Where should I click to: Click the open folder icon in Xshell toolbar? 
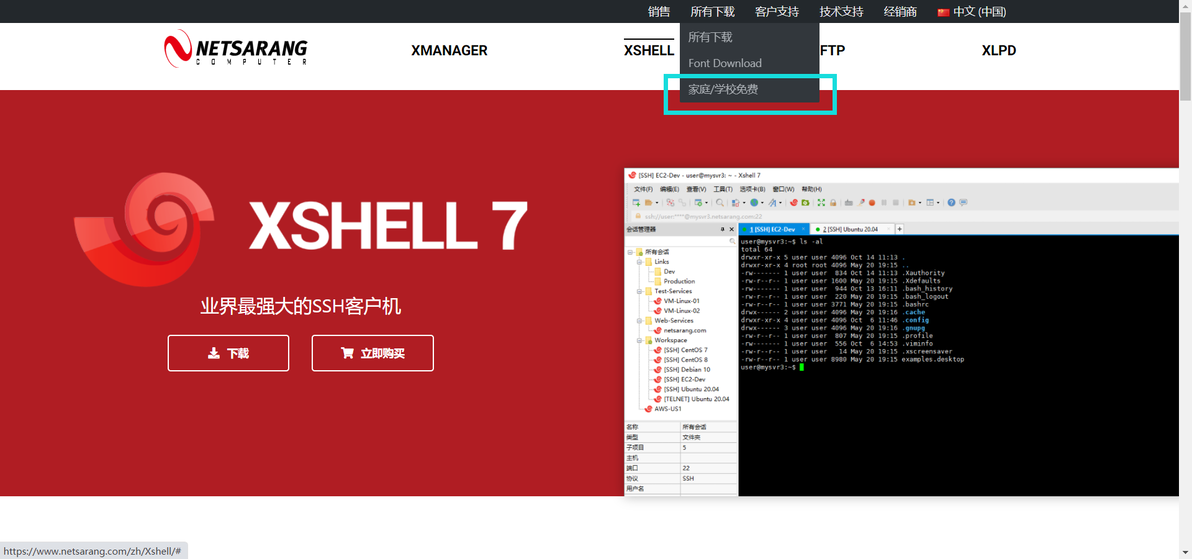coord(648,202)
